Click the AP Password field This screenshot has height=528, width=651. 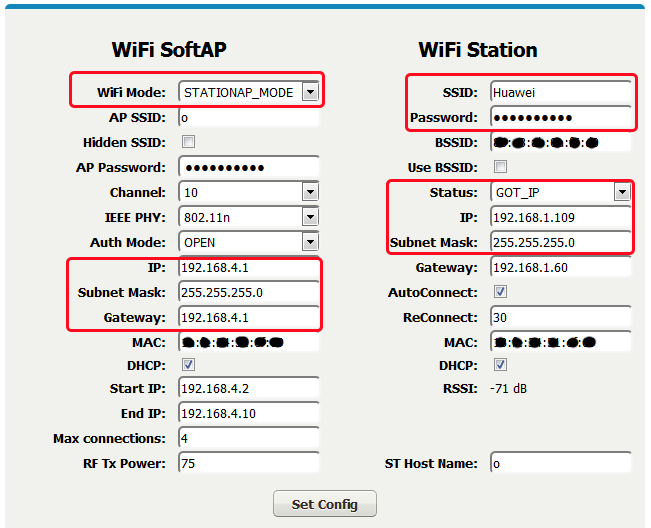[249, 167]
